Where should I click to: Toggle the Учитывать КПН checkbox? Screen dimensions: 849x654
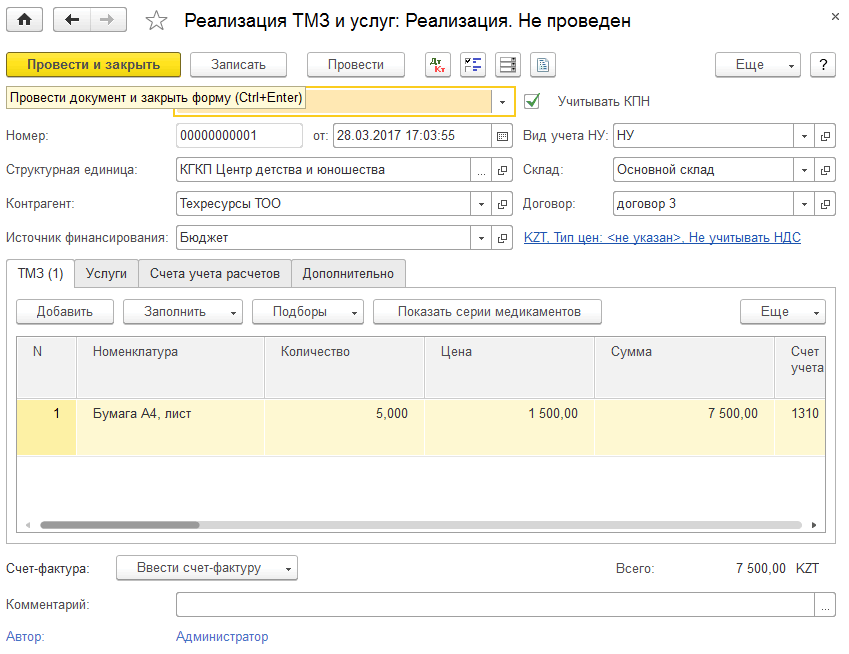point(532,101)
